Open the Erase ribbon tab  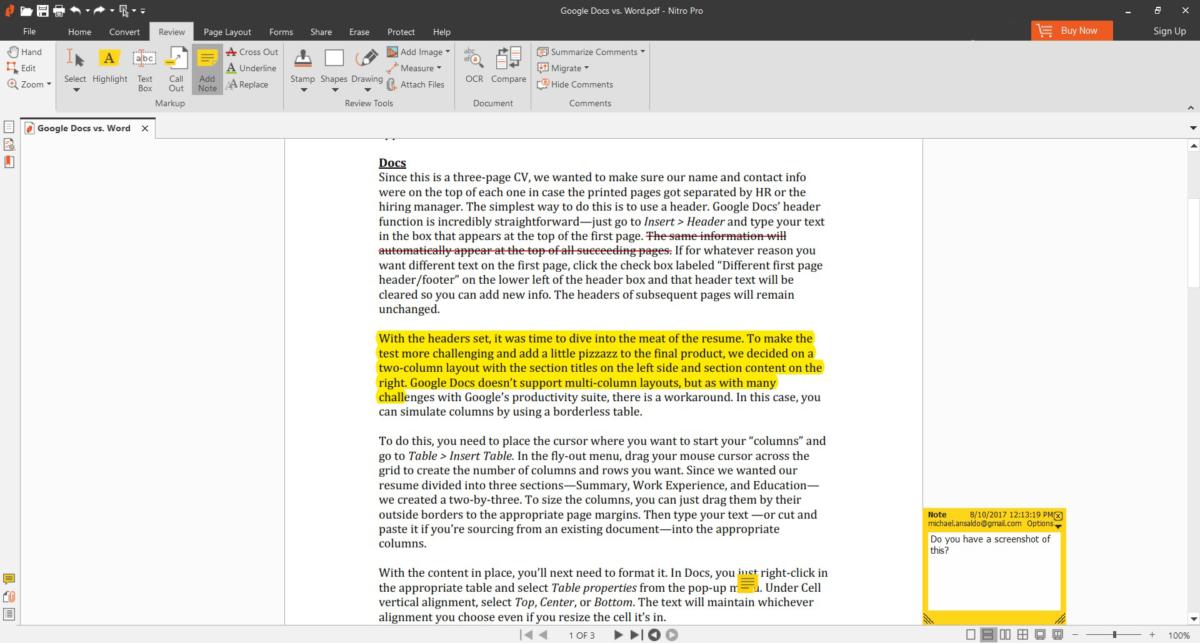pos(361,32)
